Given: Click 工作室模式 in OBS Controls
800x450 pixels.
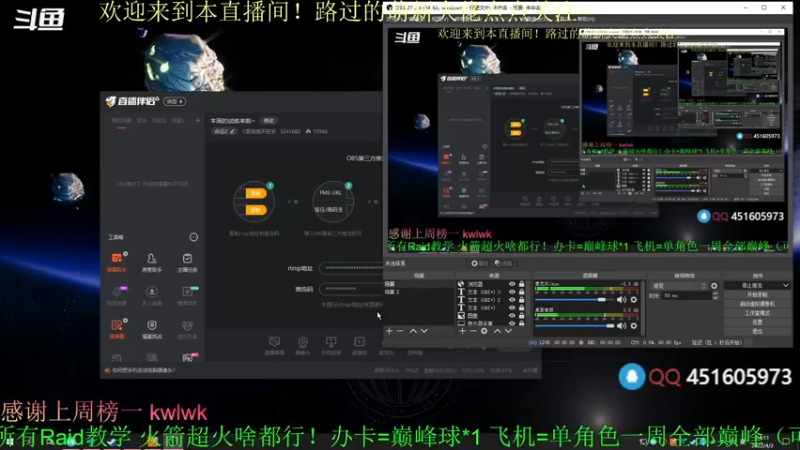Looking at the screenshot, I should [x=757, y=313].
